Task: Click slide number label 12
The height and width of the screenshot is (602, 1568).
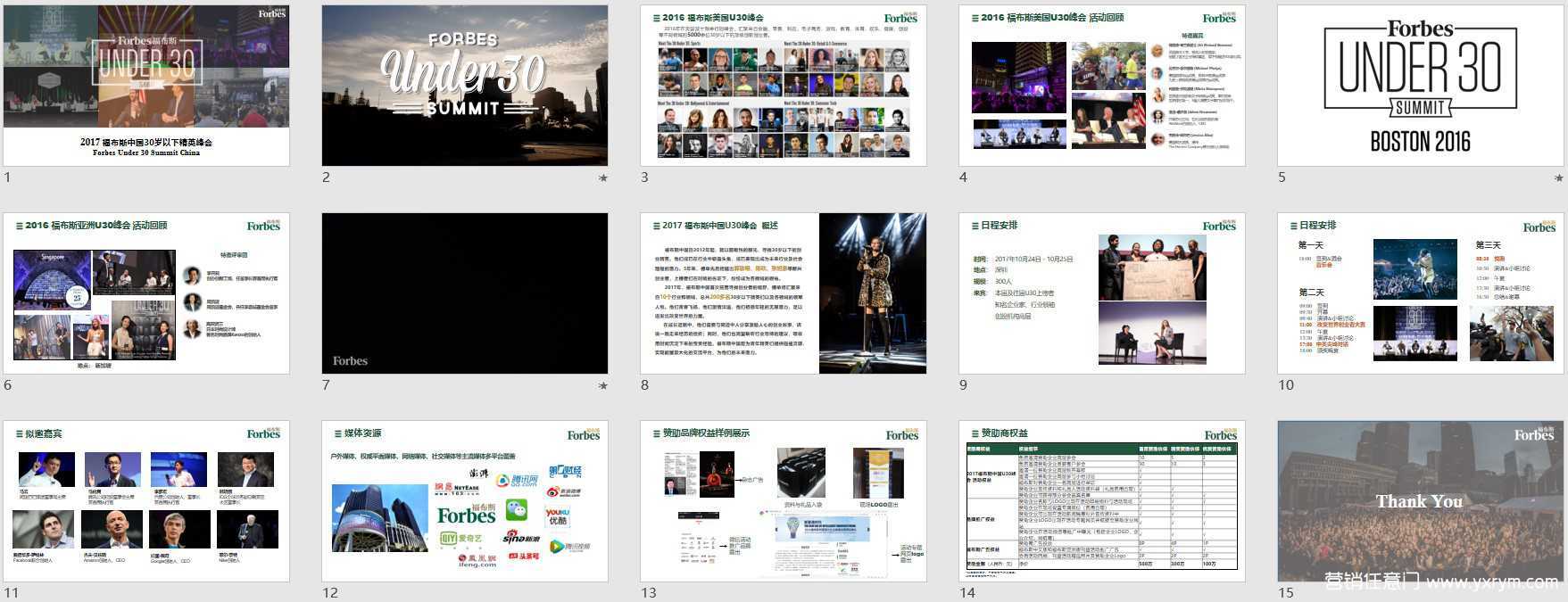Action: tap(330, 593)
